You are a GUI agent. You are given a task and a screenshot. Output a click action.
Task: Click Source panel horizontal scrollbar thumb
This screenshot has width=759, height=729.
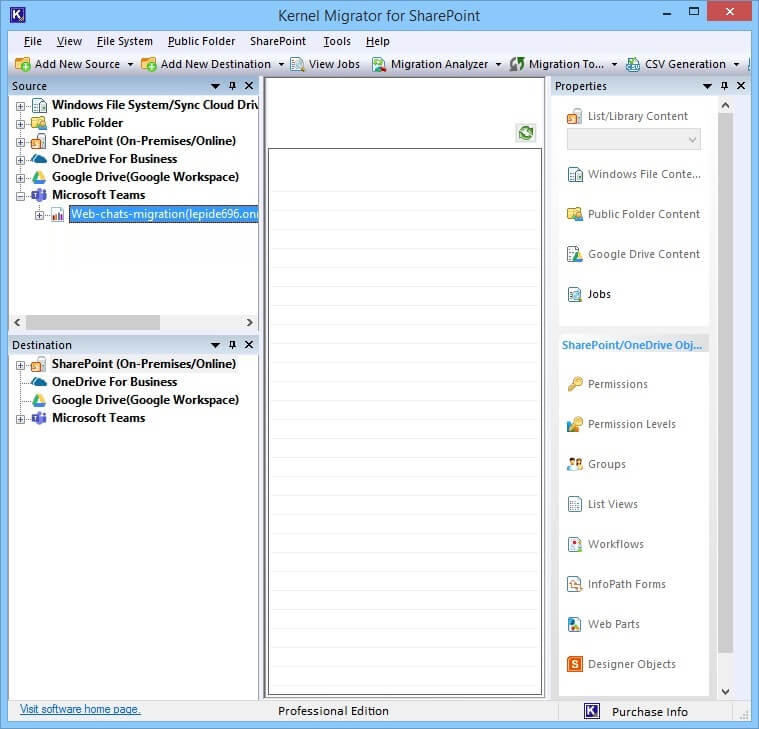click(93, 322)
